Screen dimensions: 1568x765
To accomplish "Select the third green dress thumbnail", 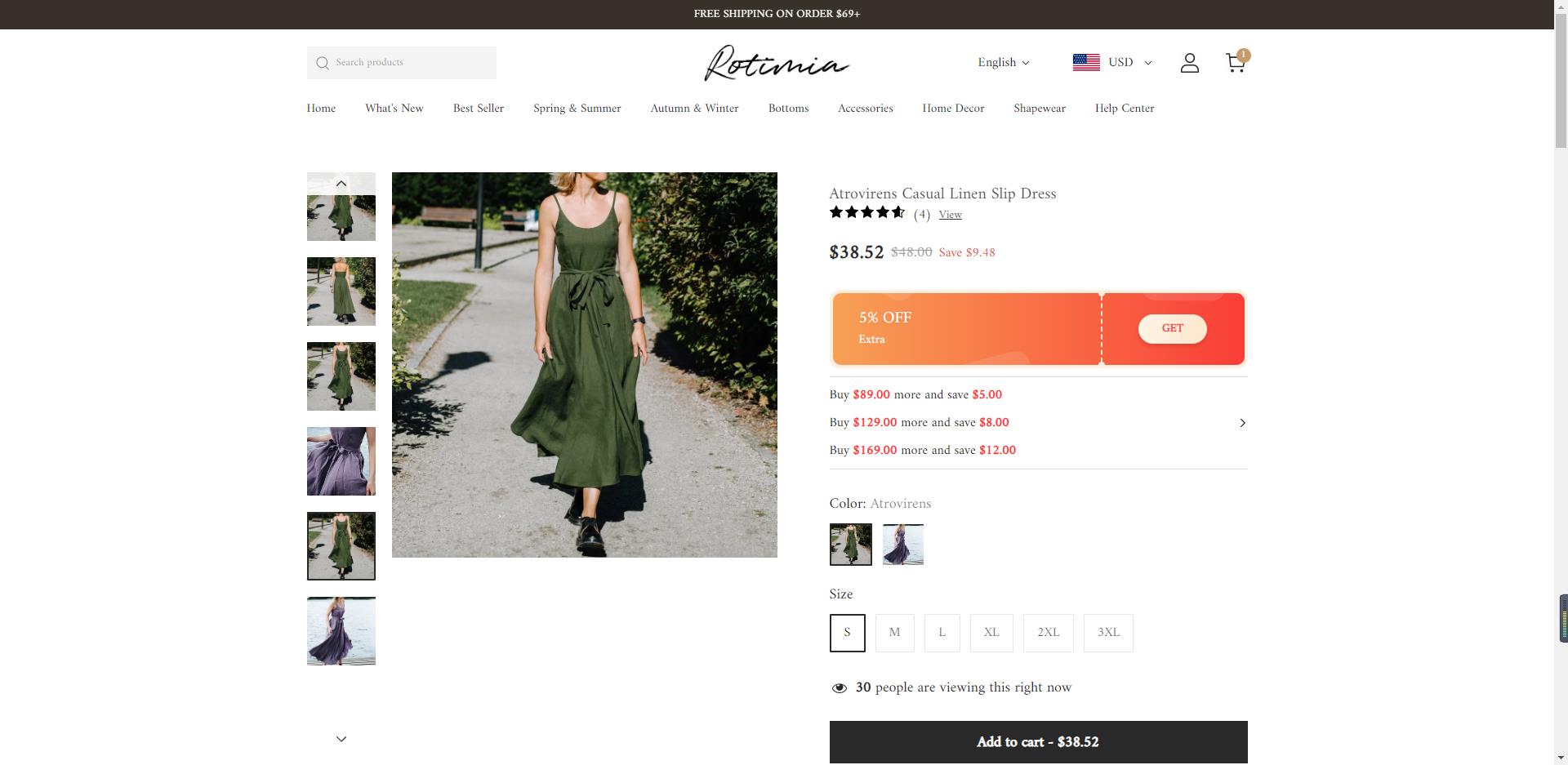I will (x=341, y=376).
